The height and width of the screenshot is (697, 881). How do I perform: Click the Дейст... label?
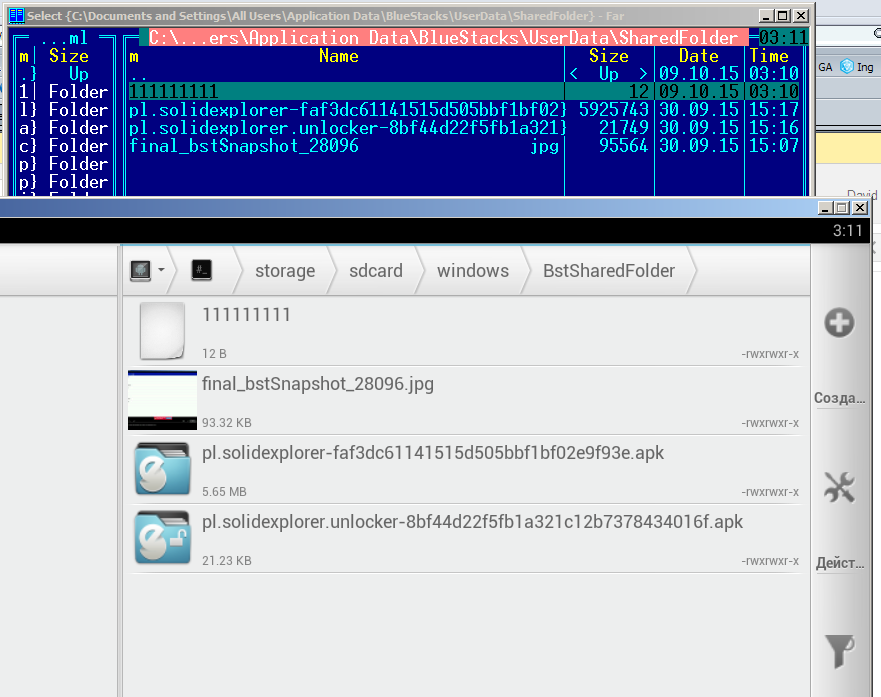pos(840,563)
